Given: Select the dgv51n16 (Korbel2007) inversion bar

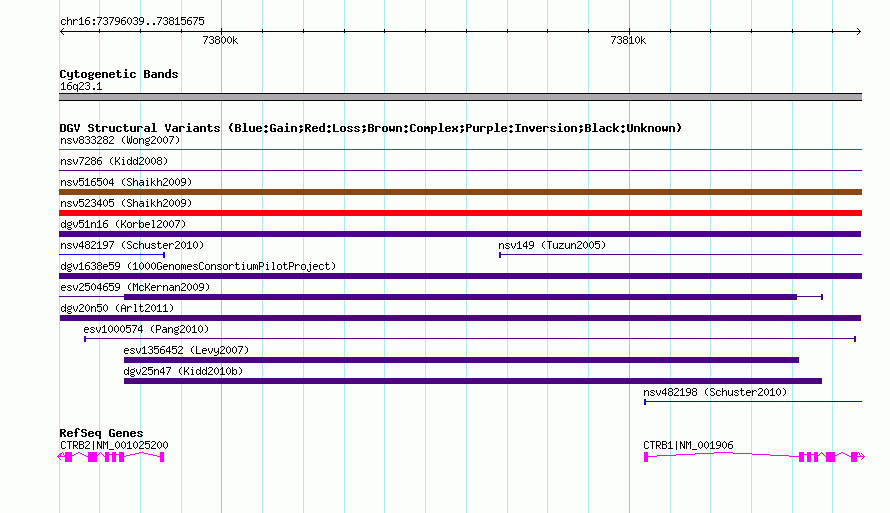Looking at the screenshot, I should (460, 234).
